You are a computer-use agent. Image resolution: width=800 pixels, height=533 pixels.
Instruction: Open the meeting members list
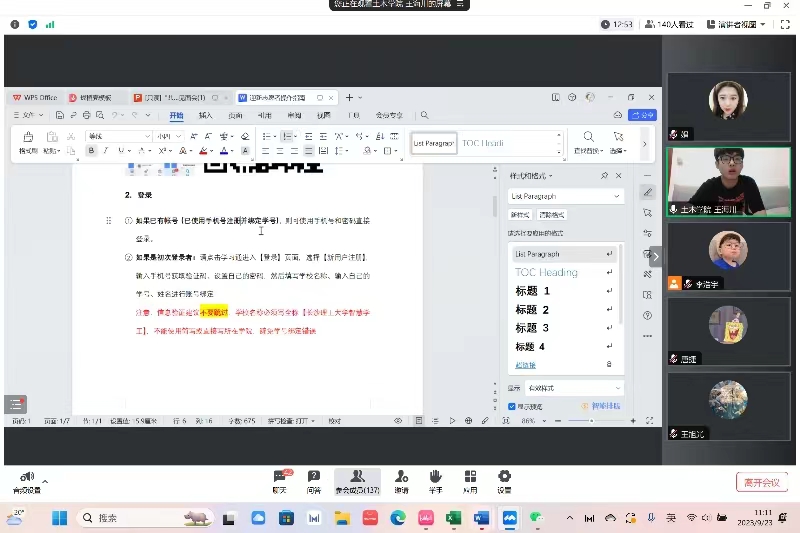(357, 481)
